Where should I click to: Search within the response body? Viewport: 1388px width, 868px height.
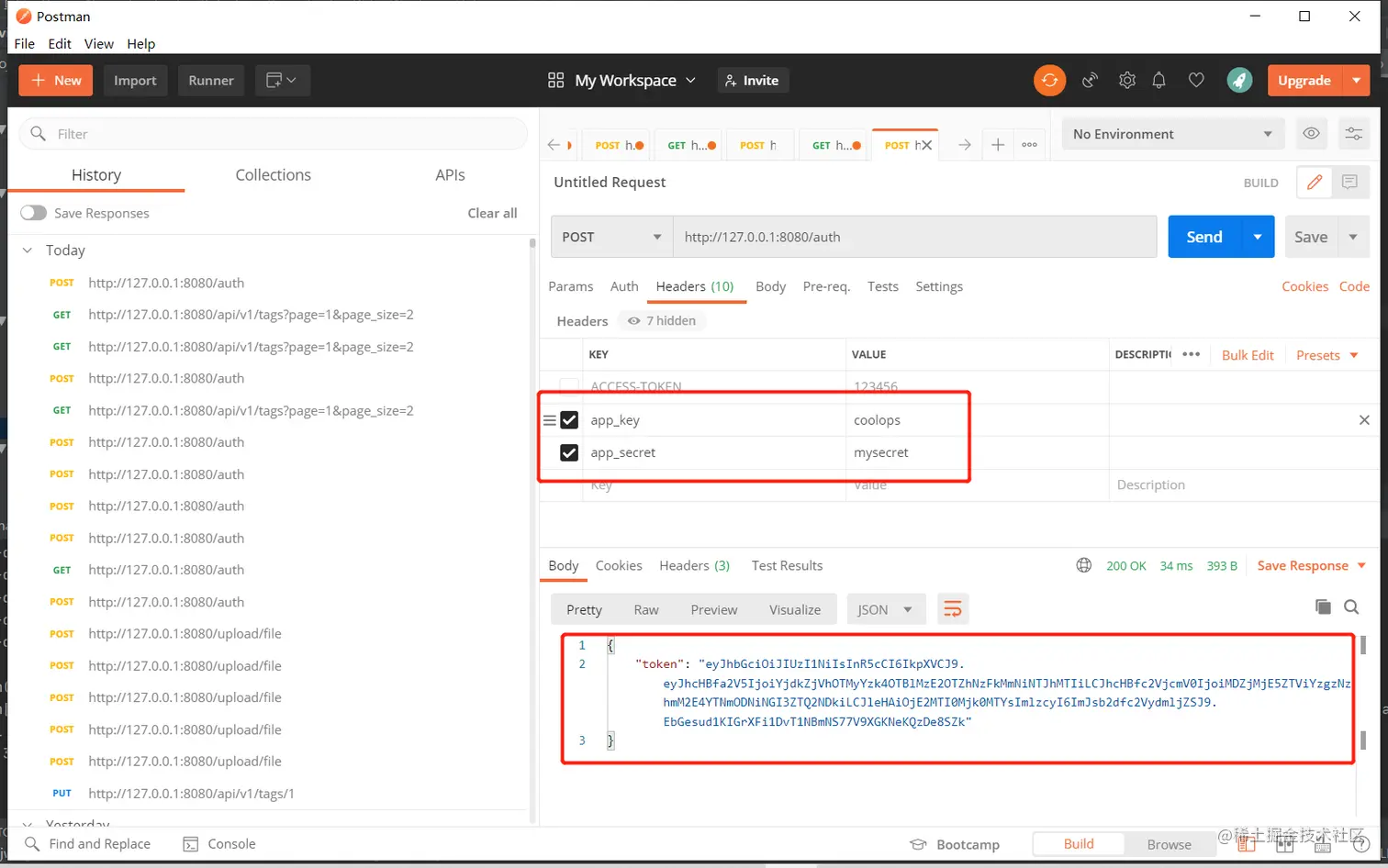pos(1351,606)
